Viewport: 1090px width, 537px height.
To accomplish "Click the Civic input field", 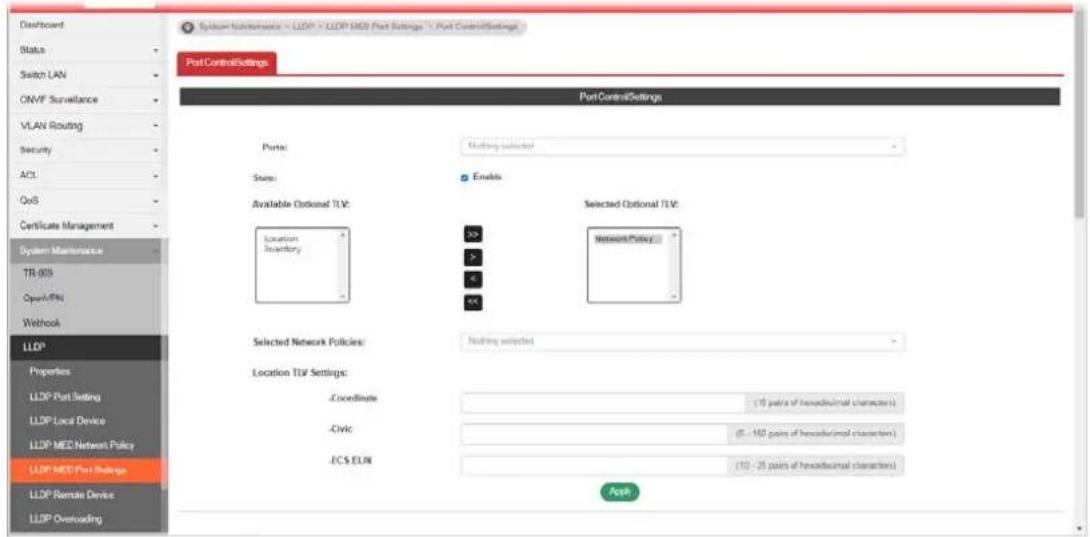I will [x=595, y=433].
